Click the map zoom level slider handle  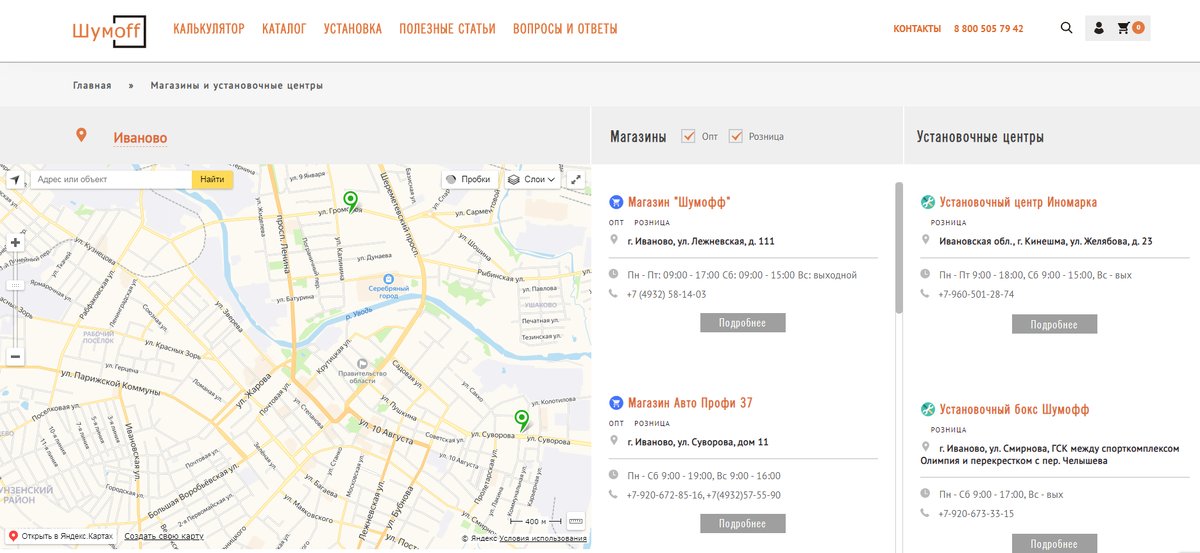coord(15,285)
